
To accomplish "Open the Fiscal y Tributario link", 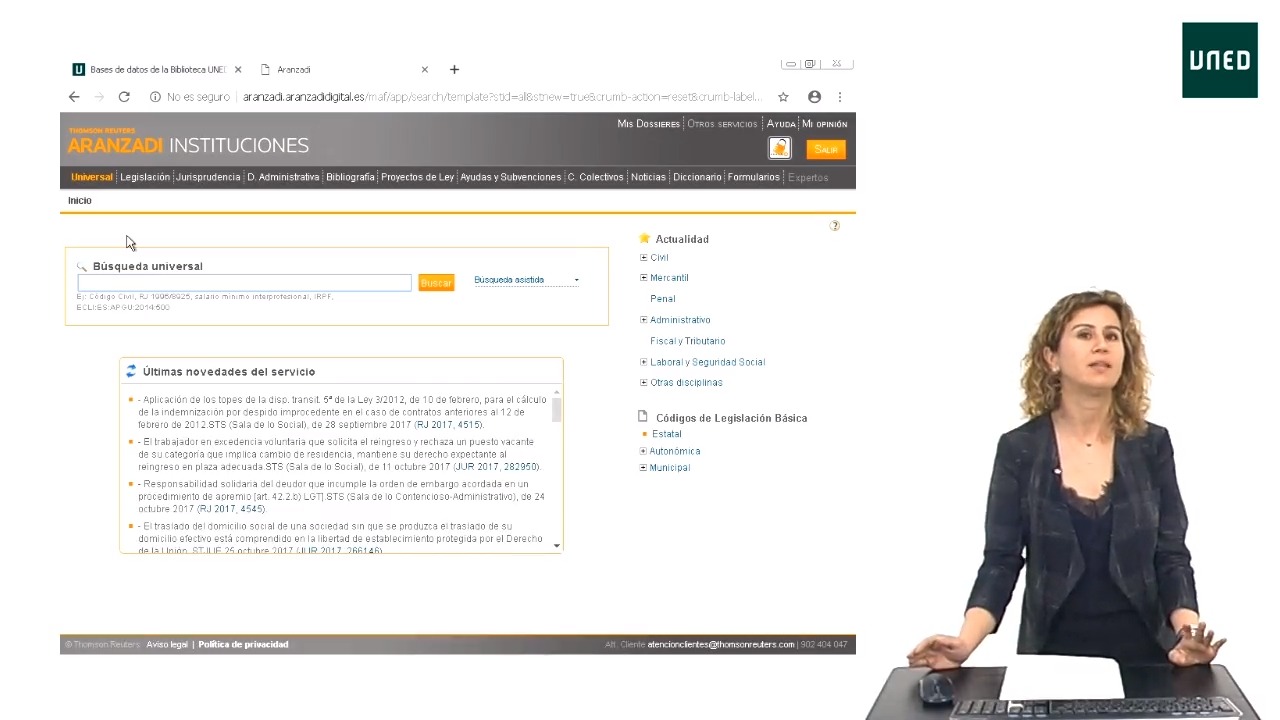I will click(x=688, y=341).
